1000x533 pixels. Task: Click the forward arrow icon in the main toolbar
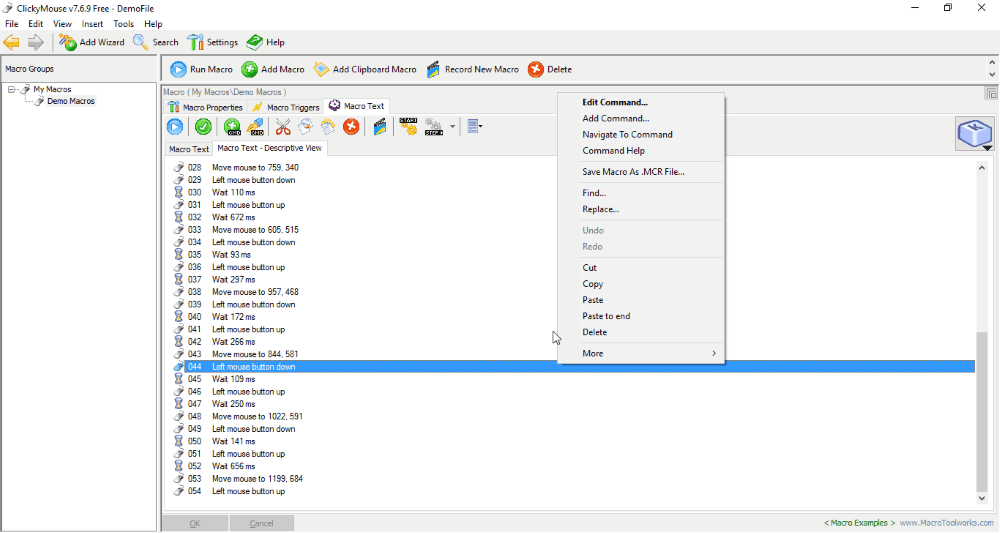36,43
